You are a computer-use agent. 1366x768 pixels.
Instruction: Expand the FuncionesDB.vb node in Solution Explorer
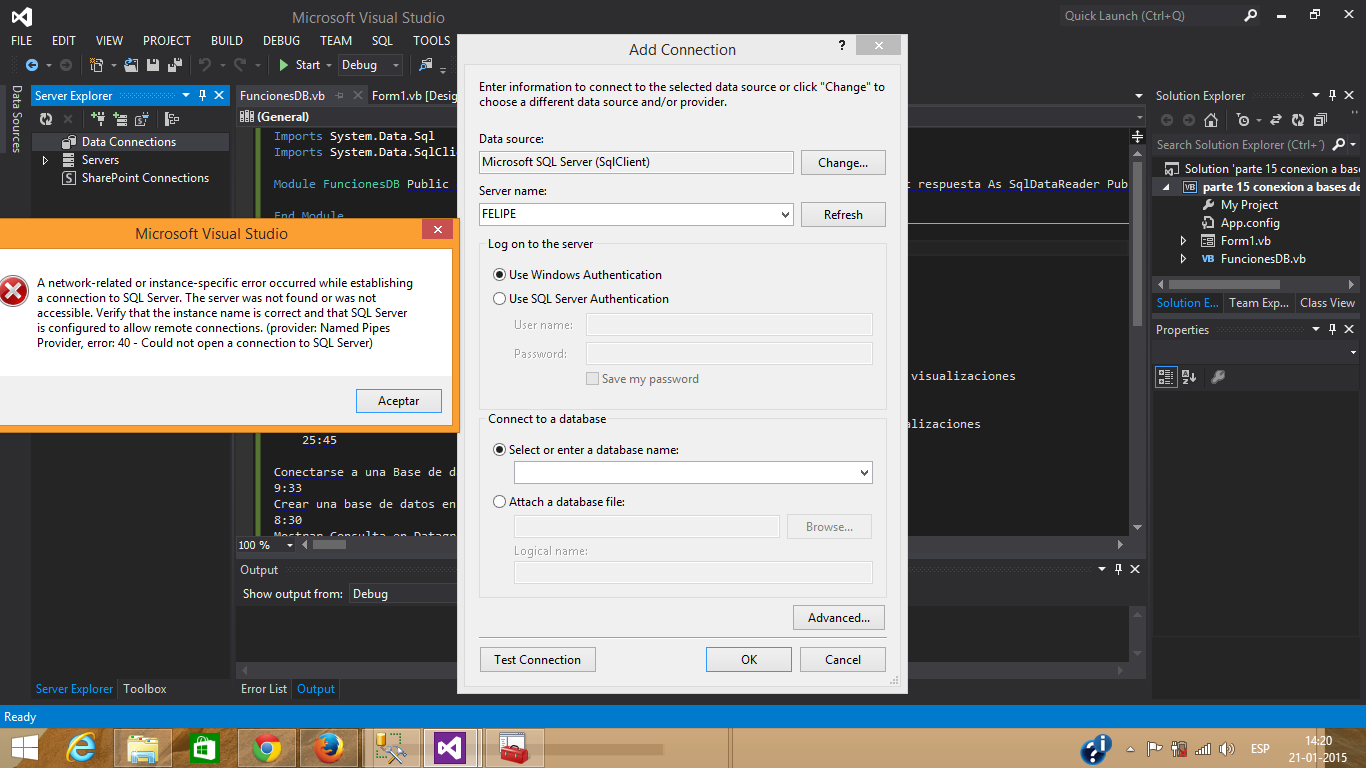click(x=1184, y=259)
